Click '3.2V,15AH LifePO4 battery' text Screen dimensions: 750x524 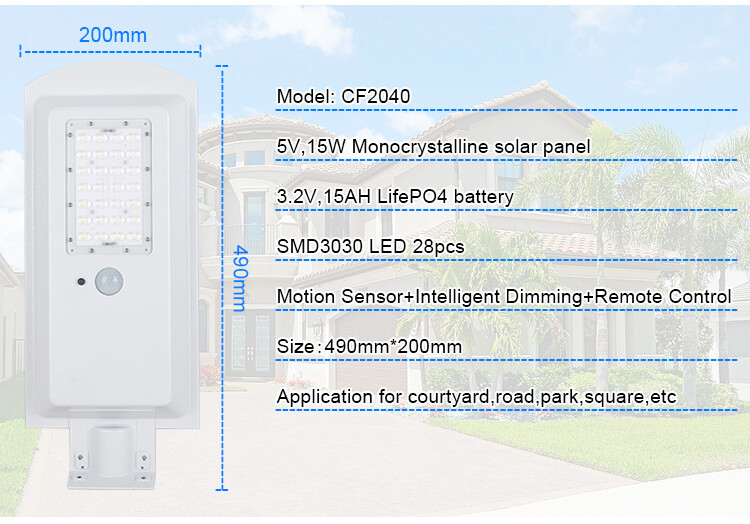tap(395, 196)
